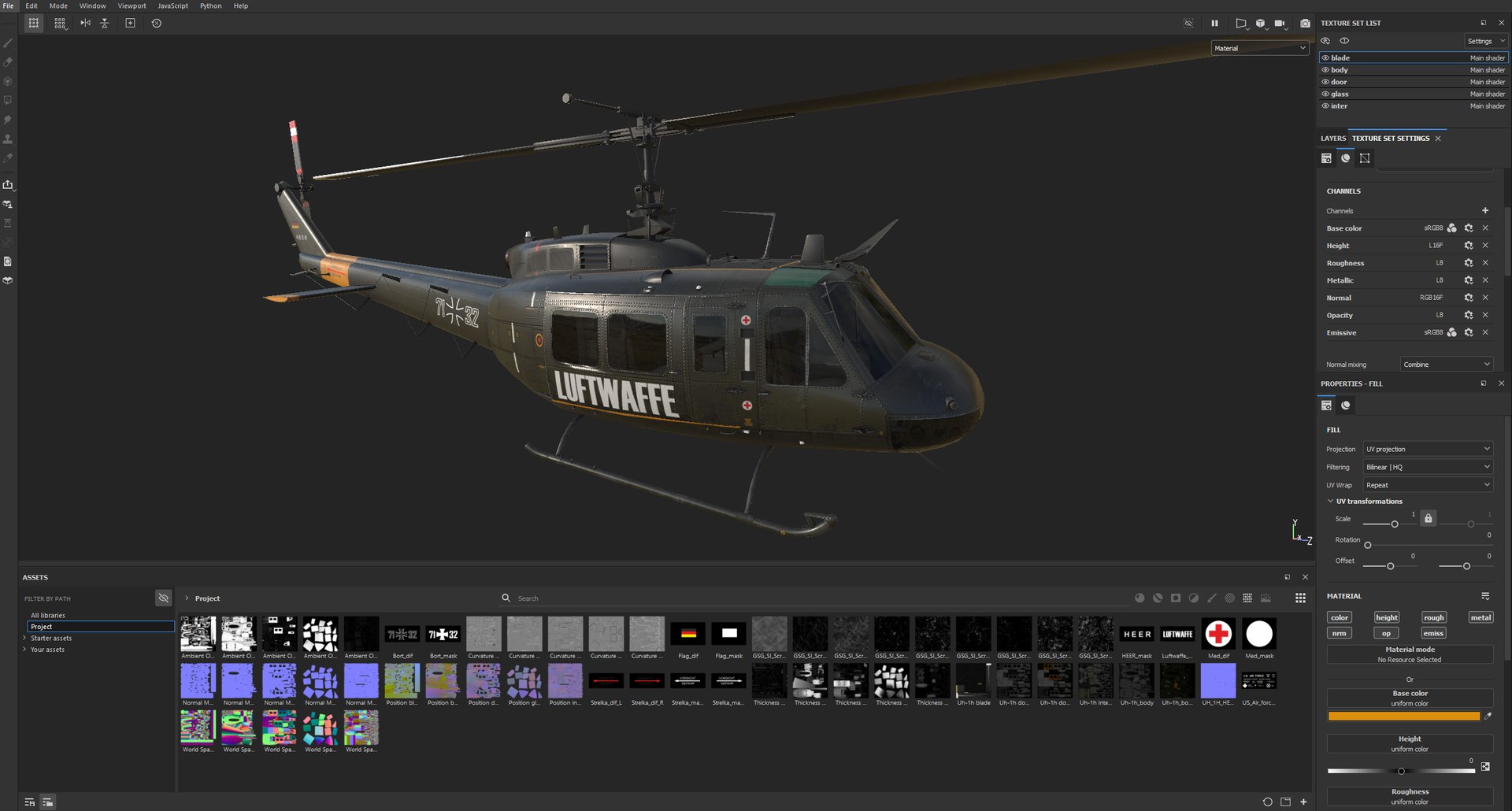Toggle mirror symmetry horizontal icon
Screen dimensions: 1512x811
[x=85, y=23]
